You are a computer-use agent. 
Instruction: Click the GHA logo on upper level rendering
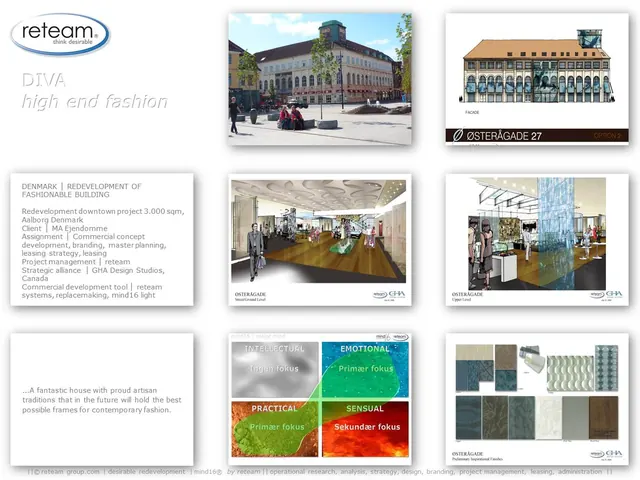[x=614, y=294]
